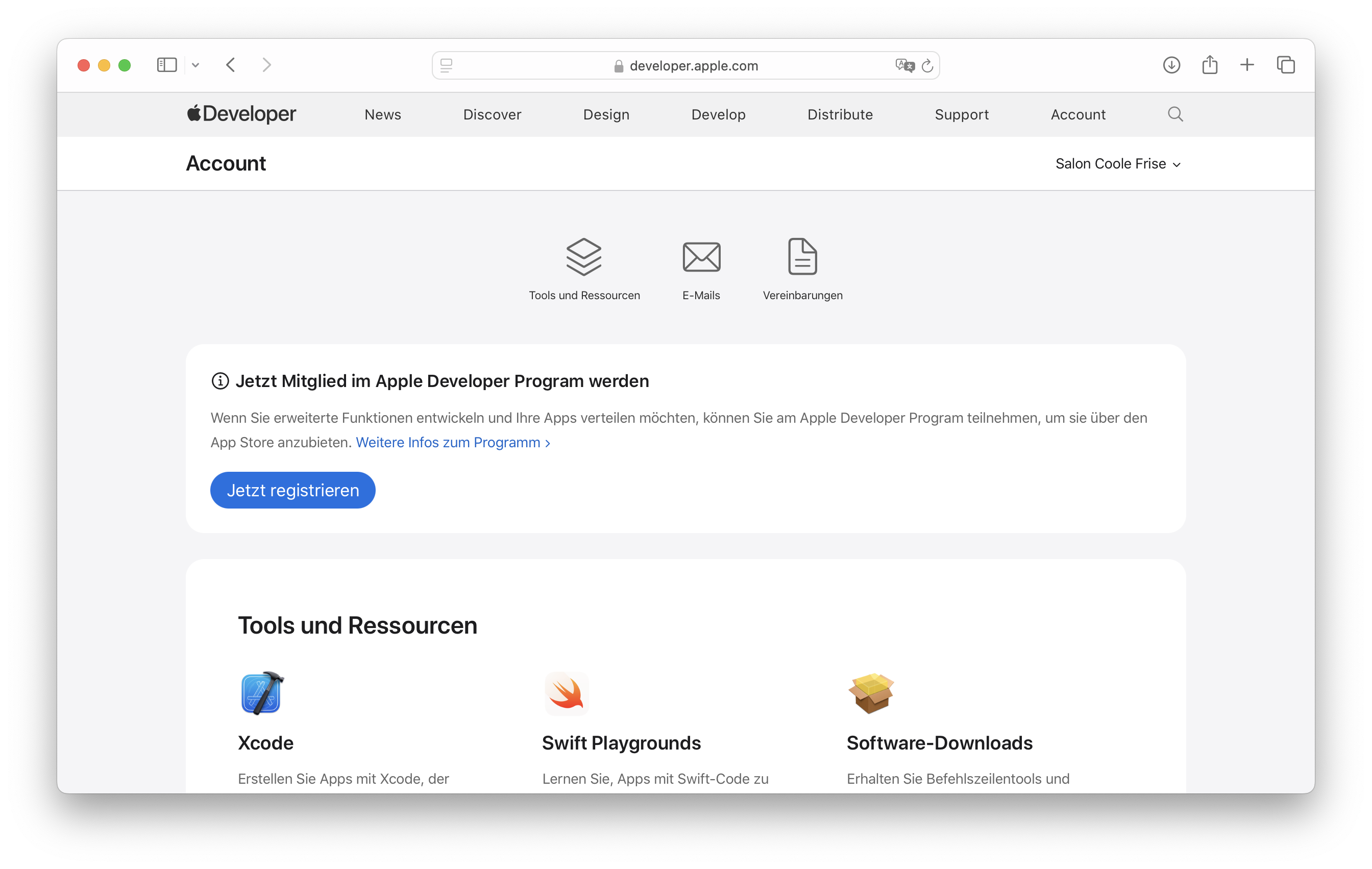Click the Swift Playgrounds icon

(x=567, y=693)
